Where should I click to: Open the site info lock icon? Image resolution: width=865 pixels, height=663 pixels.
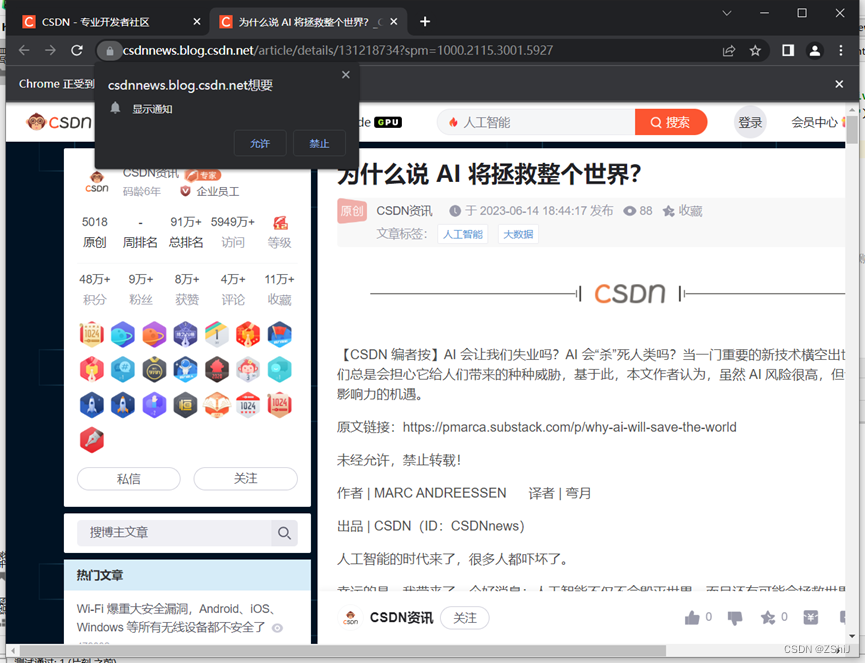(109, 51)
